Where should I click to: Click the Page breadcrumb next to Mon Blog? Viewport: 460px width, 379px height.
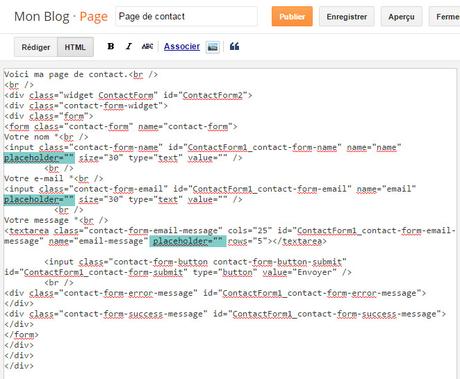(x=94, y=17)
